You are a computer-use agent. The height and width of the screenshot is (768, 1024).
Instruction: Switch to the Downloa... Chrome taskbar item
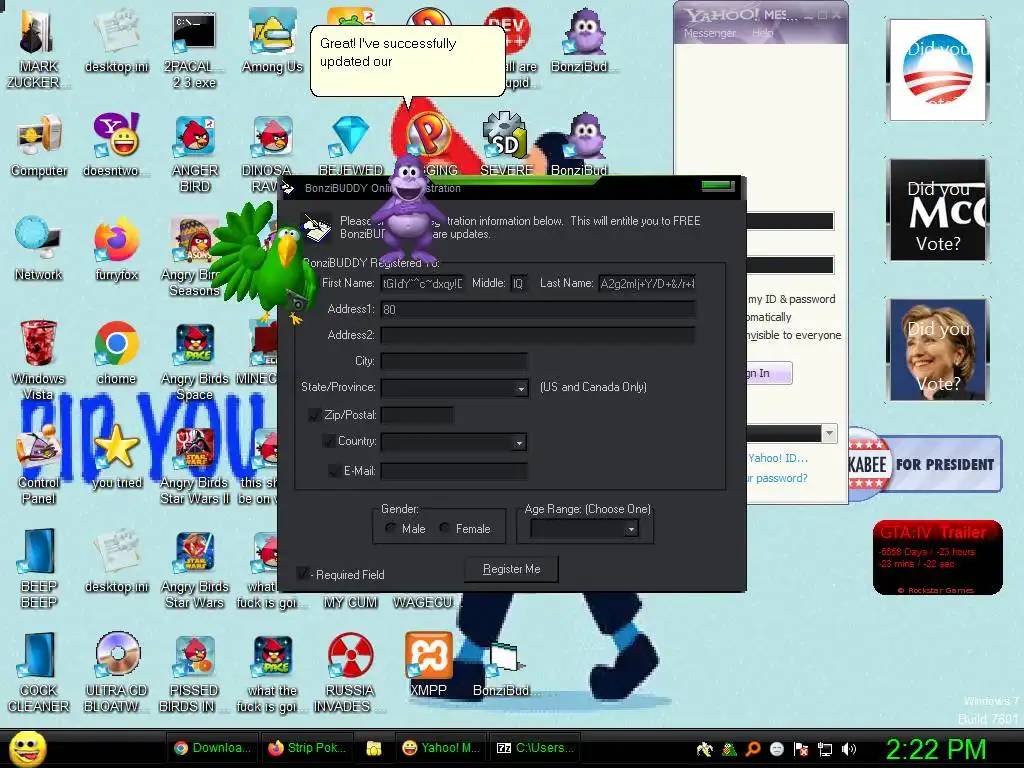point(212,748)
